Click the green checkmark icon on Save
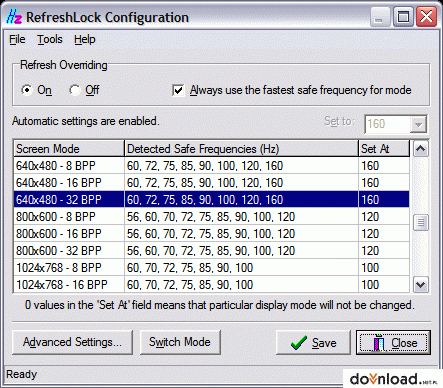Image resolution: width=443 pixels, height=388 pixels. pos(299,343)
